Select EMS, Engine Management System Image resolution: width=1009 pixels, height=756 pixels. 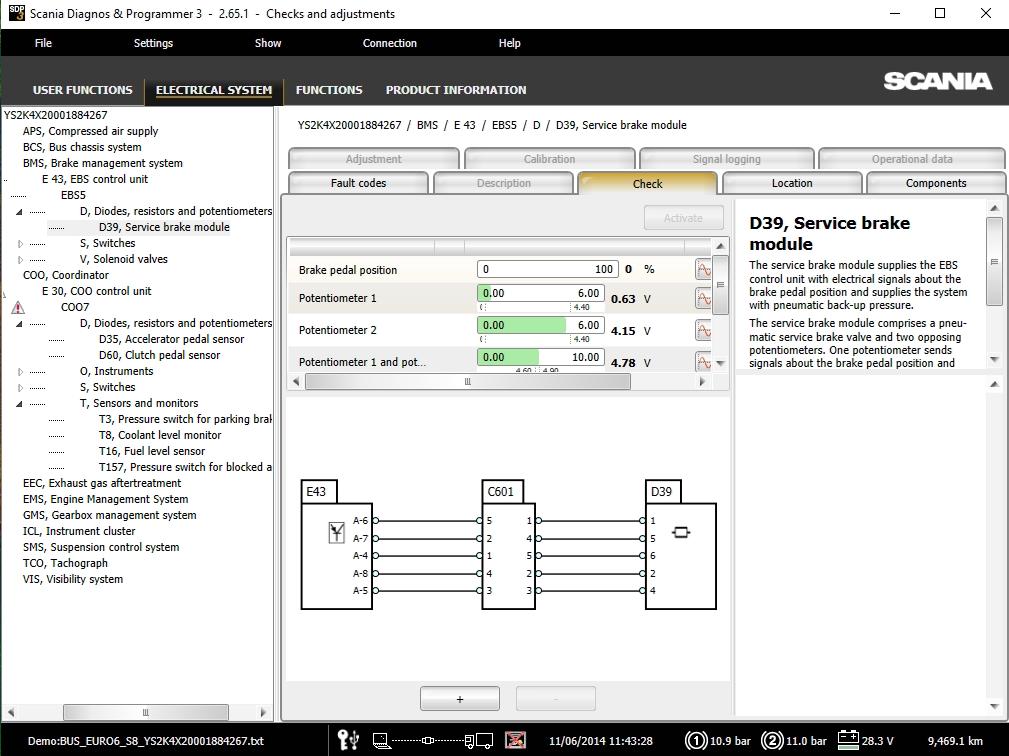point(106,499)
